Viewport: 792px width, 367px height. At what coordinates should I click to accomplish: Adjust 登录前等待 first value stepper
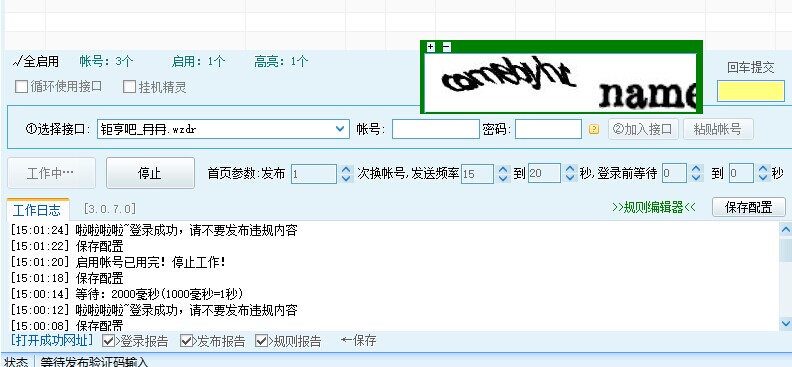696,174
